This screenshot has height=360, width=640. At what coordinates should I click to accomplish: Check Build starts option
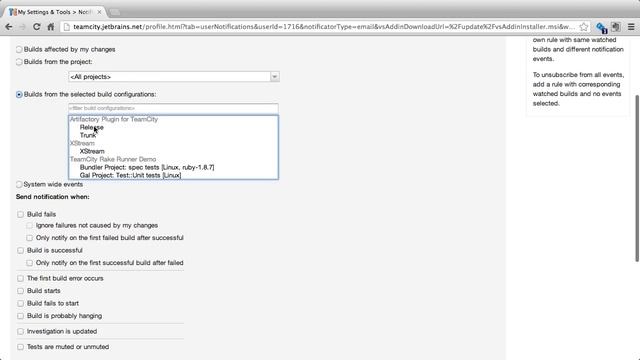coord(20,291)
